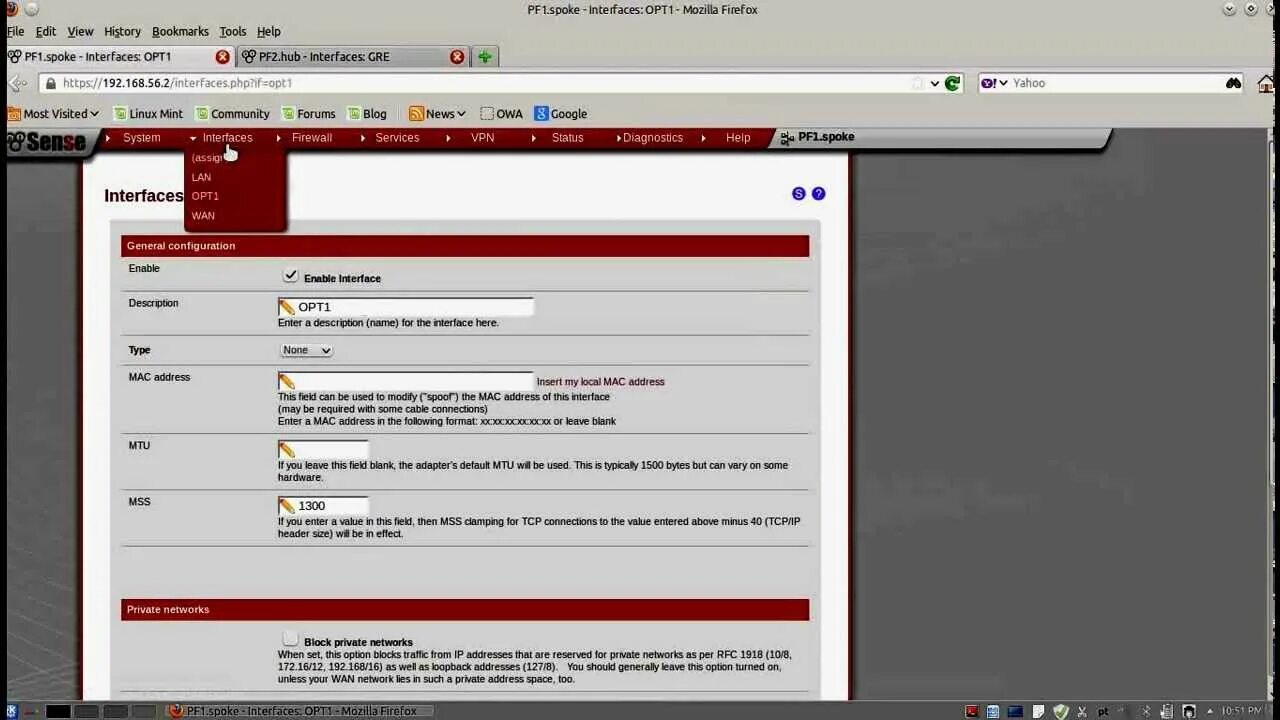Select OPT1 from the Interfaces submenu
The height and width of the screenshot is (720, 1280).
pyautogui.click(x=205, y=196)
